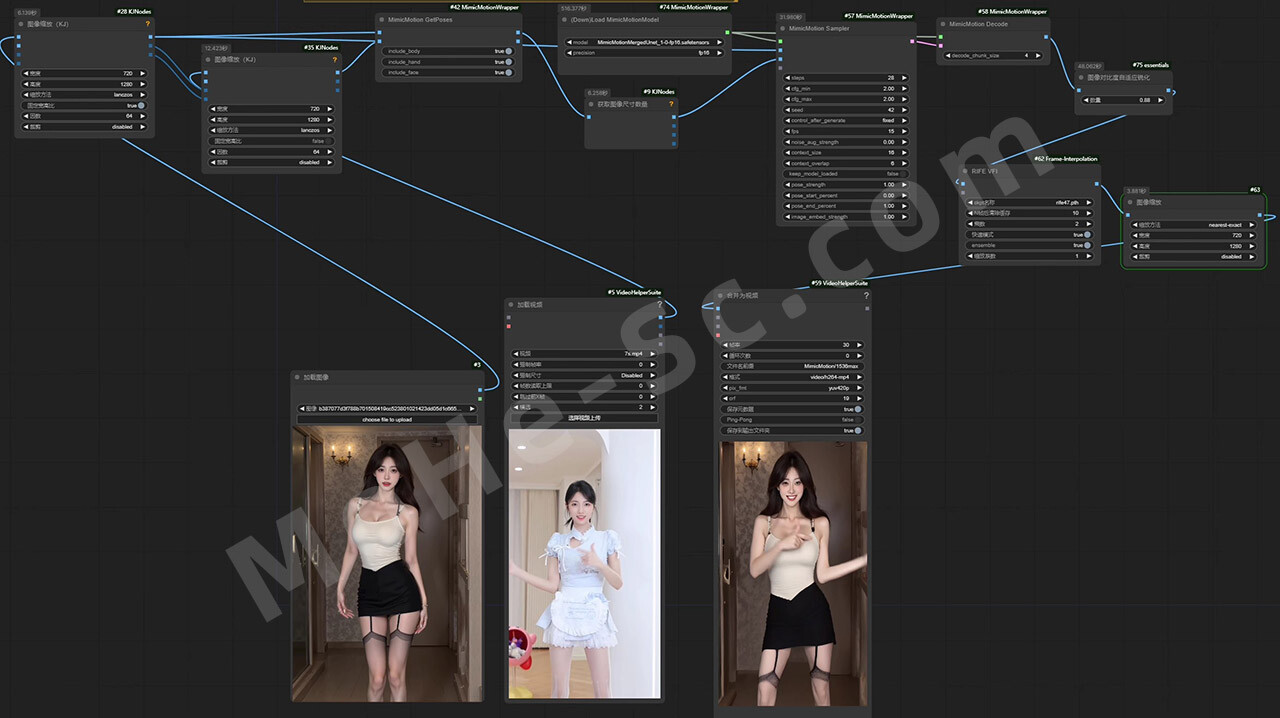Toggle include_face in MimicMotion GetPoses
The height and width of the screenshot is (718, 1280).
(509, 73)
